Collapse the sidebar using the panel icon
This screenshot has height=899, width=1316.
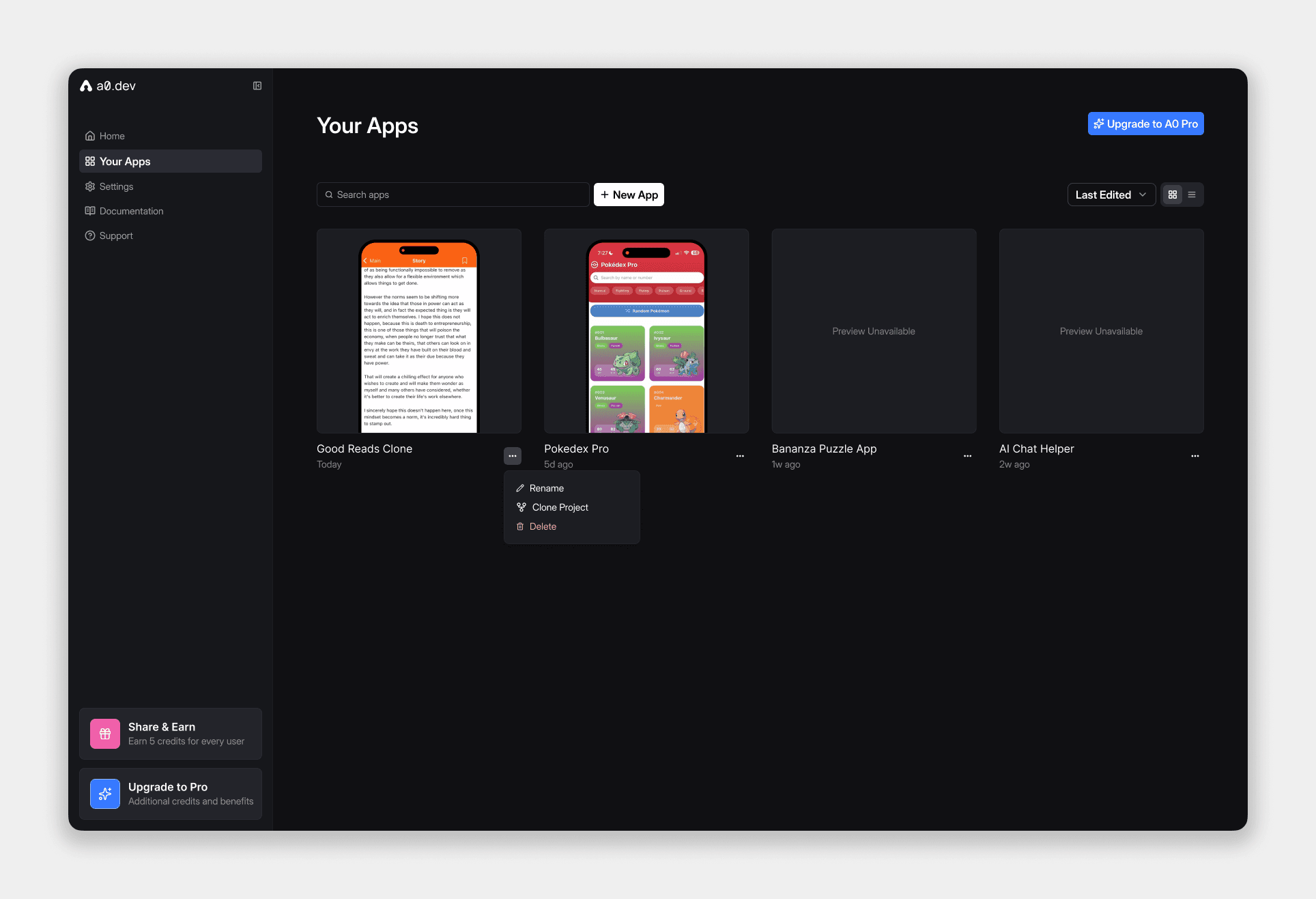click(x=257, y=86)
